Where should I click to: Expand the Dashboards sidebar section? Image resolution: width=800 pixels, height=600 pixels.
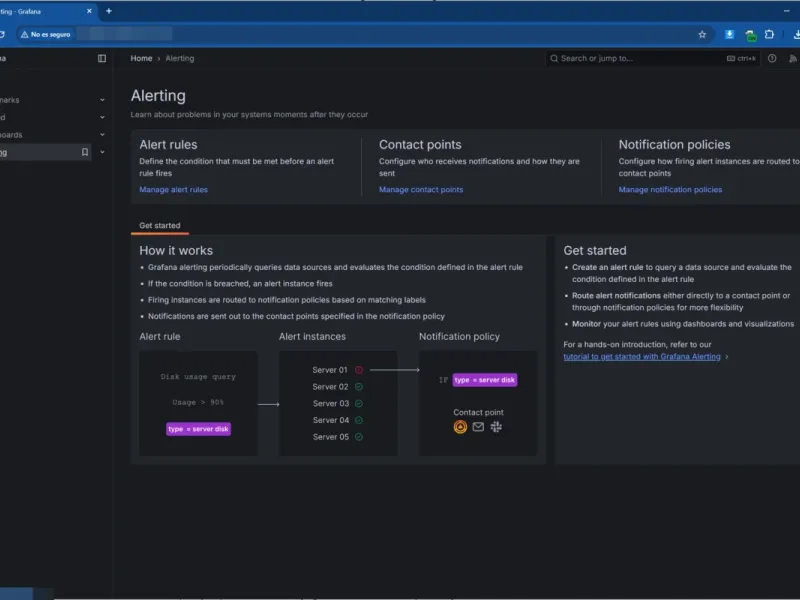click(x=102, y=135)
